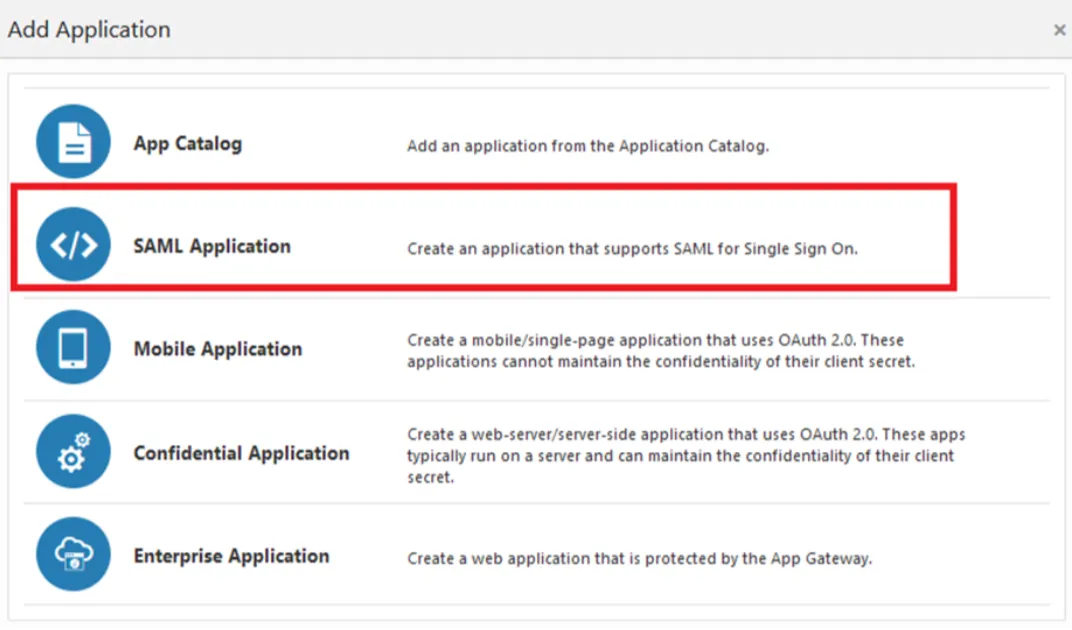Click the Enterprise Application cloud icon

click(x=73, y=553)
